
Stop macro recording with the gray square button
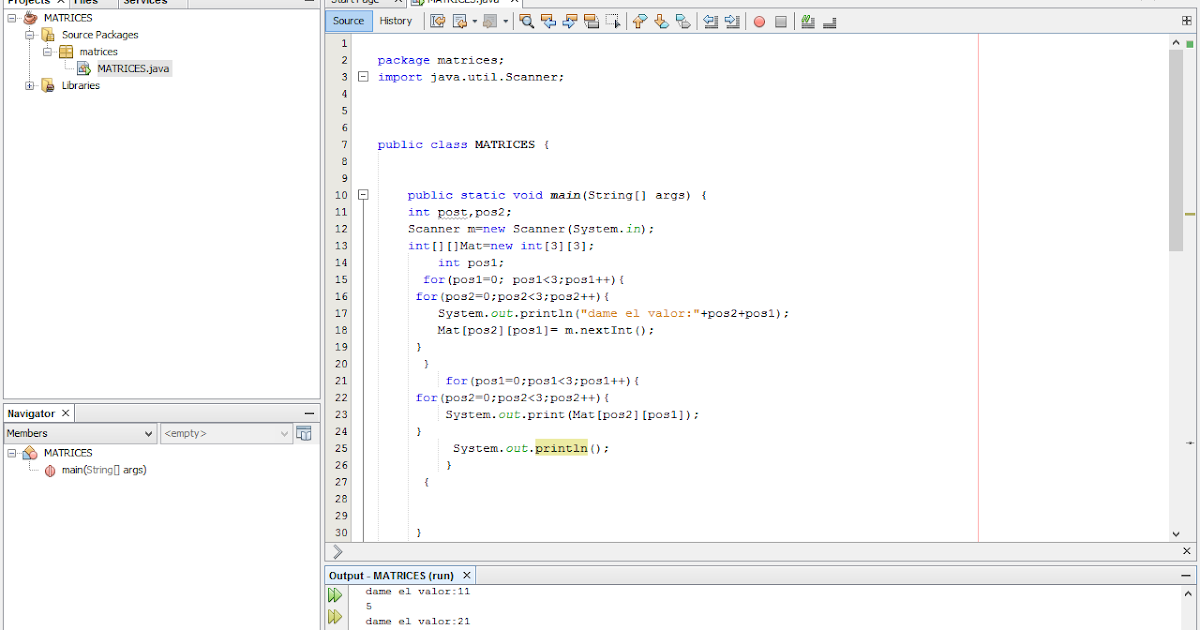tap(780, 21)
